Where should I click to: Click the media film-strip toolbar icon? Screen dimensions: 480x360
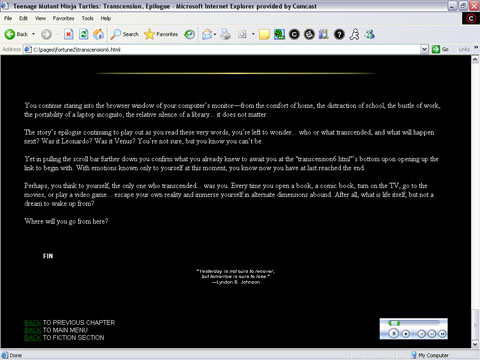click(x=324, y=34)
